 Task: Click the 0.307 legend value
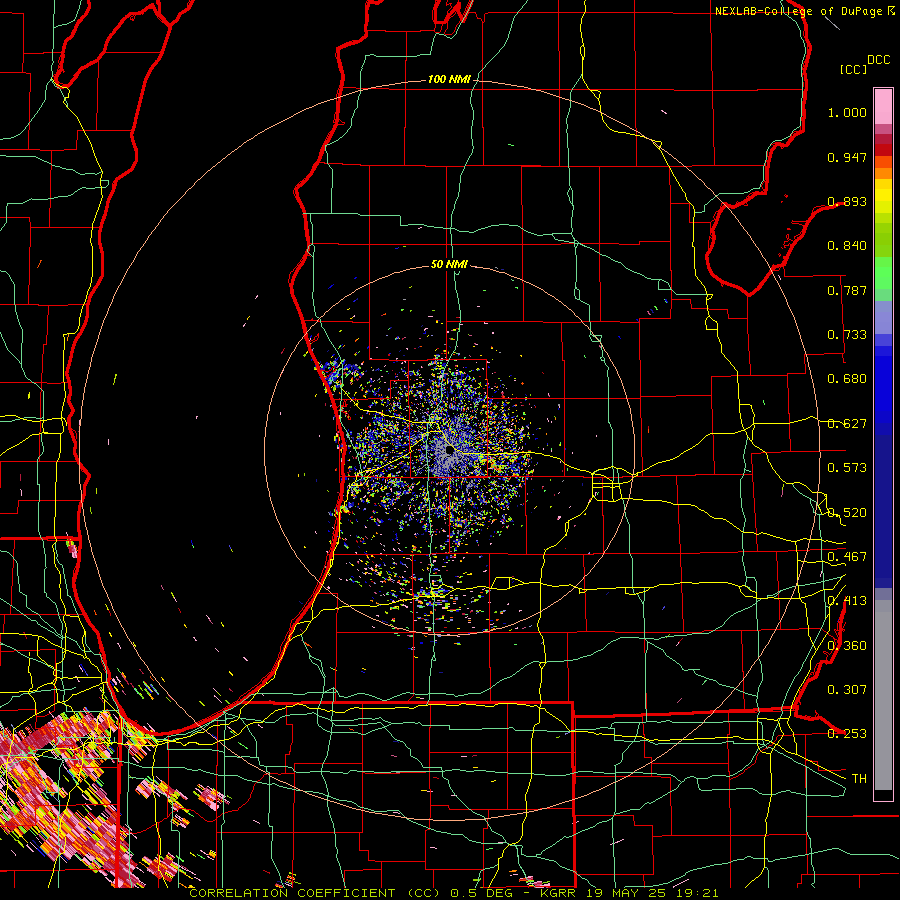[x=847, y=690]
